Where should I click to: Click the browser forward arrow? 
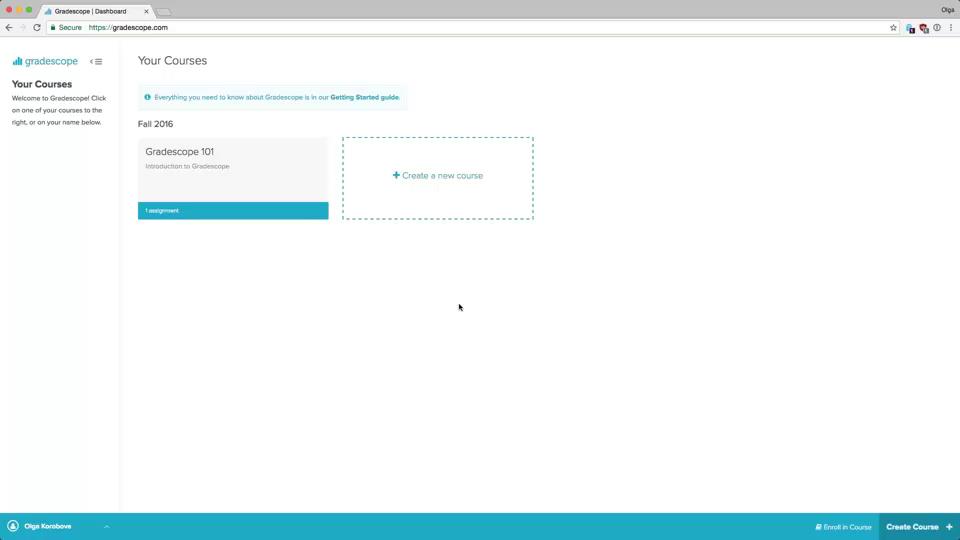point(23,28)
